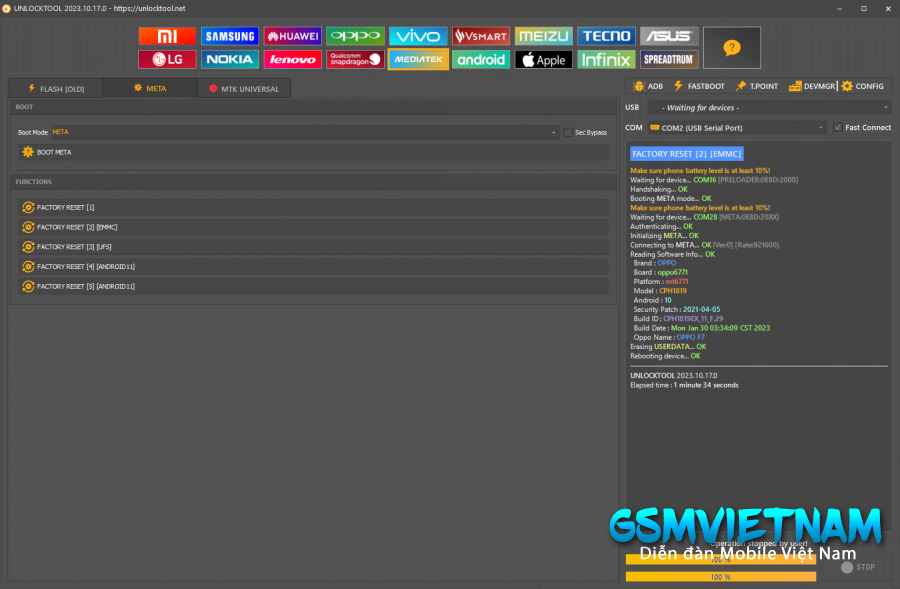
Task: Click the Security Patch 2021-04-05 line
Action: click(x=677, y=309)
